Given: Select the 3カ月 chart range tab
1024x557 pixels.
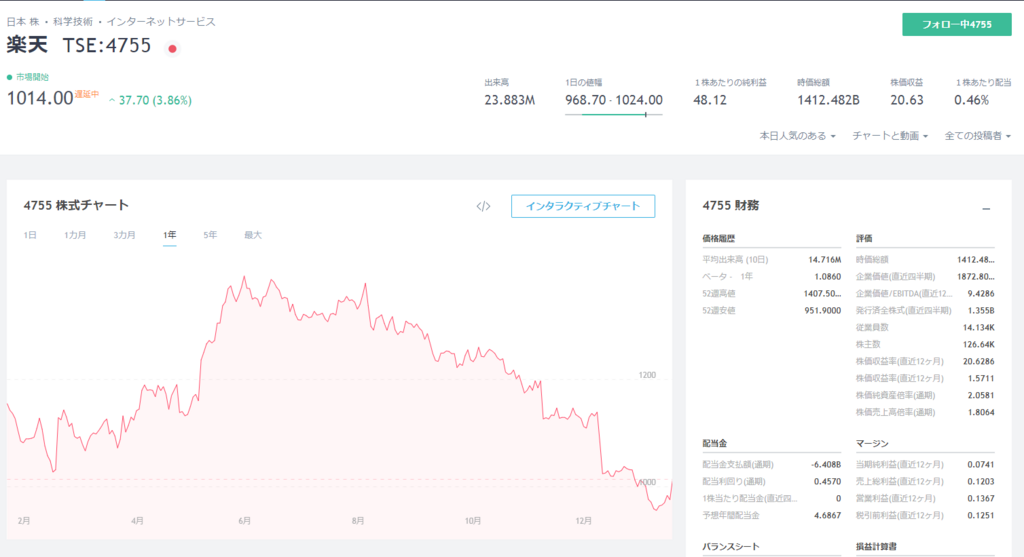Looking at the screenshot, I should [124, 235].
